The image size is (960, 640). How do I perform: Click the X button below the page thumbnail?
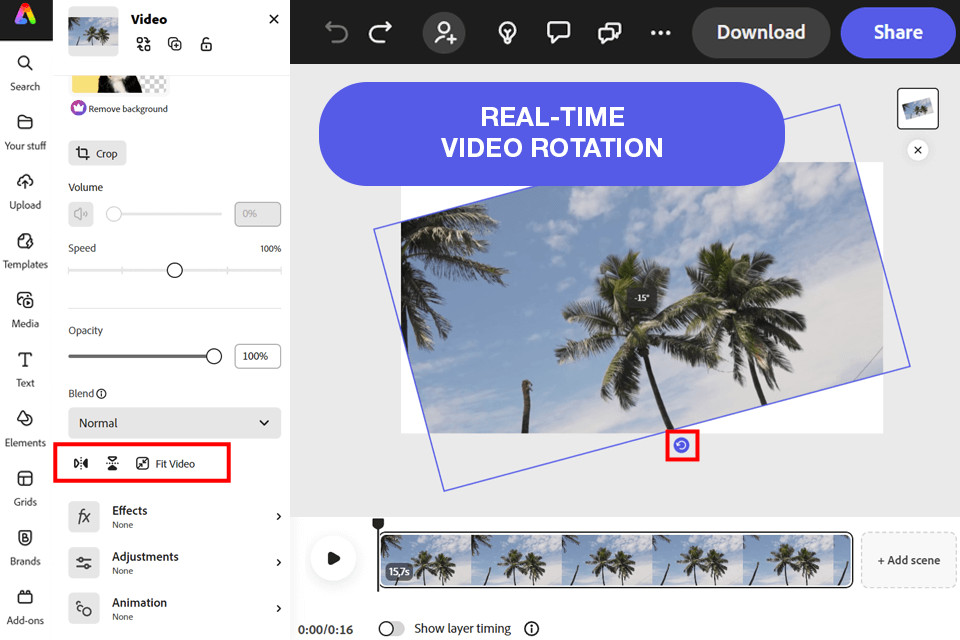click(918, 150)
